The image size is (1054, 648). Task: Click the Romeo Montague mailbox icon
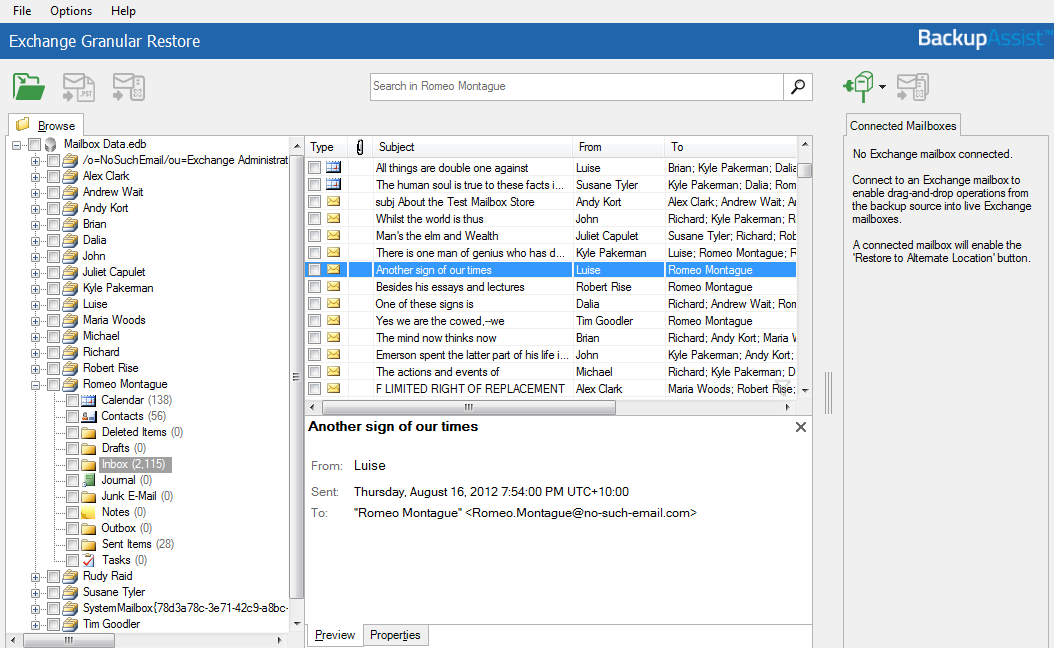71,384
